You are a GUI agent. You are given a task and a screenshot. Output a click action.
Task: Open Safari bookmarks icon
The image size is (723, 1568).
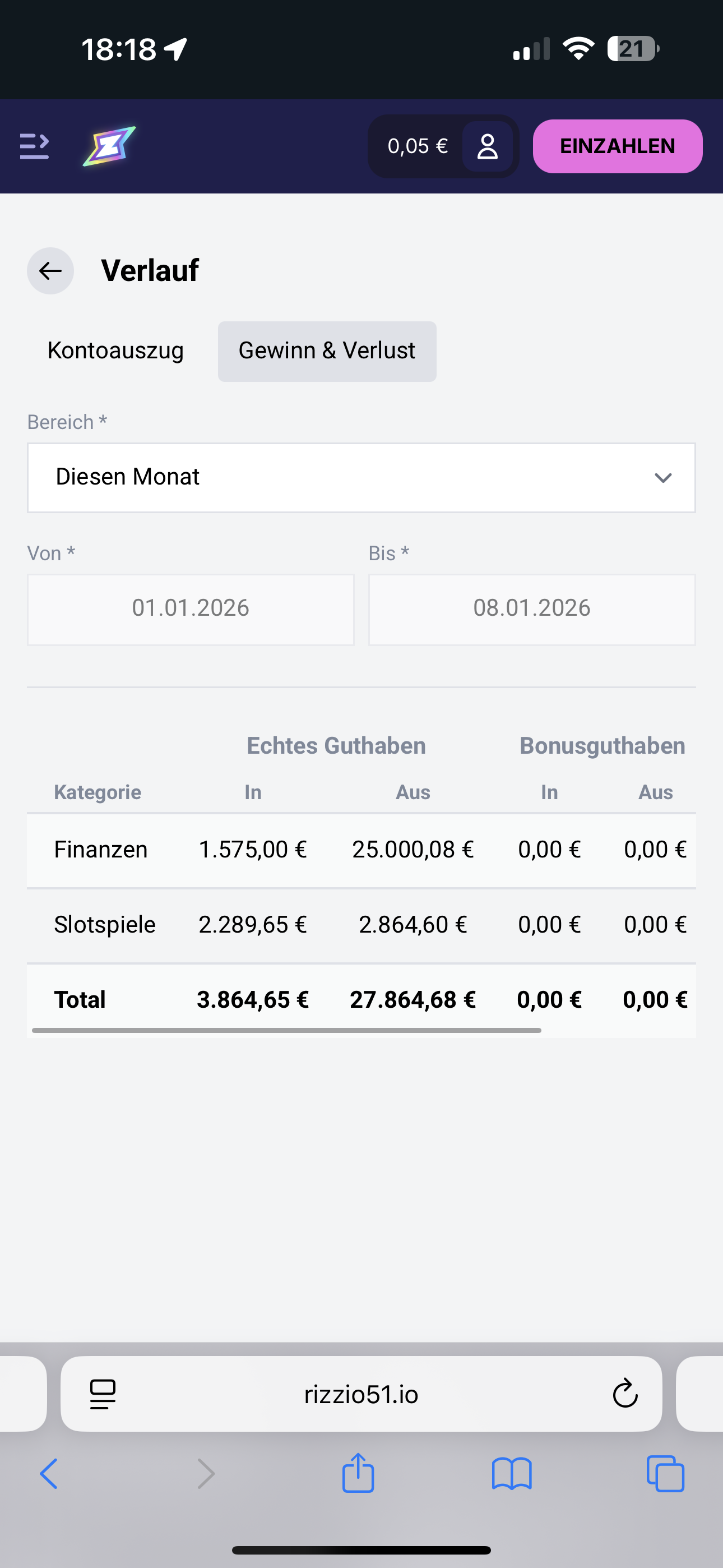512,1474
